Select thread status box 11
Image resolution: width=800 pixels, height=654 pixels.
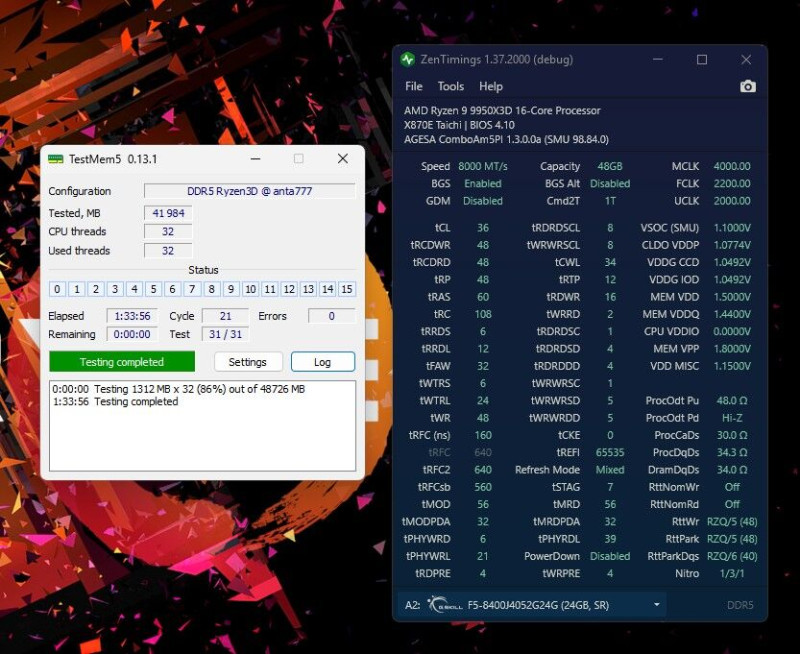click(x=269, y=289)
